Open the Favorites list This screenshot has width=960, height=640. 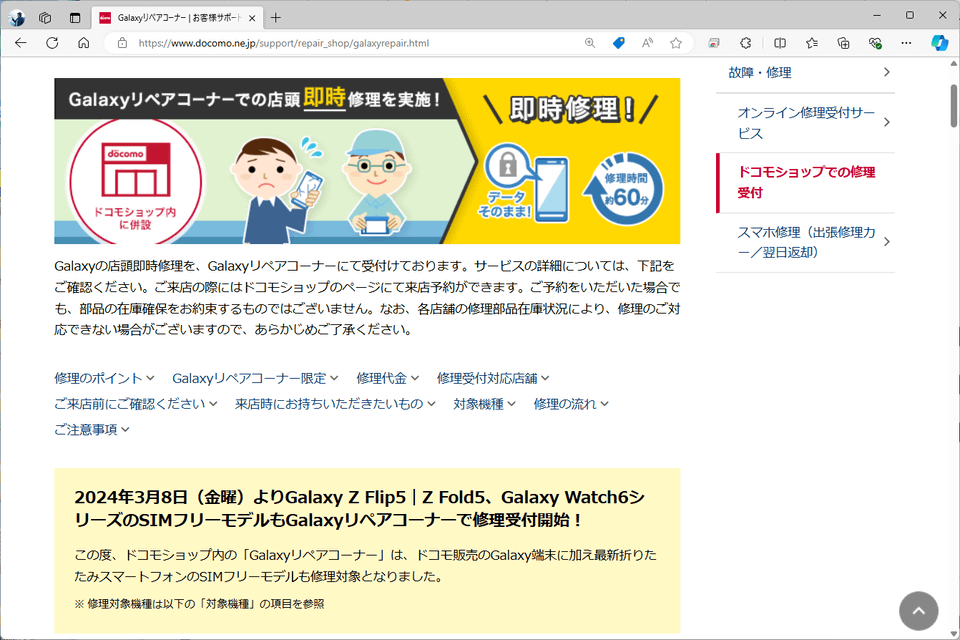pyautogui.click(x=812, y=43)
